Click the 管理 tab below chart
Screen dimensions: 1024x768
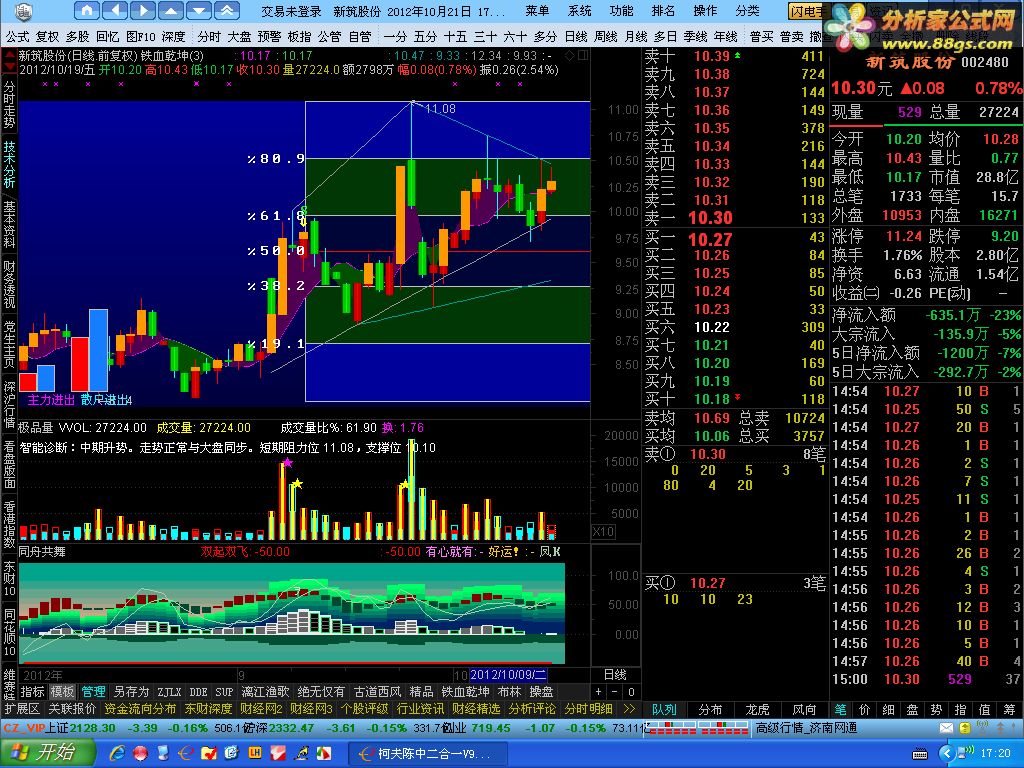click(x=93, y=692)
